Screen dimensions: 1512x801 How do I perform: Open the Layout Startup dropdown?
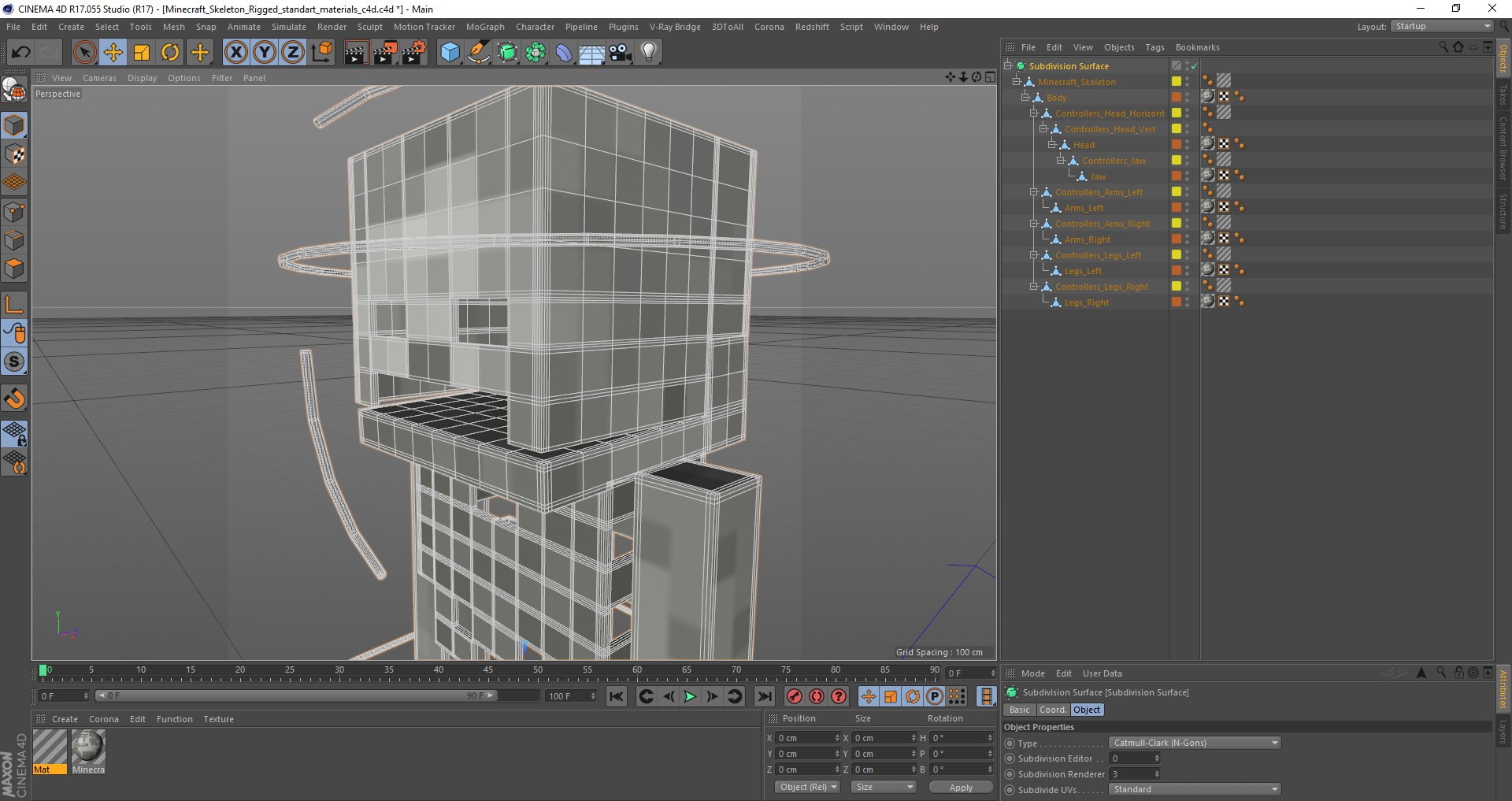1442,27
